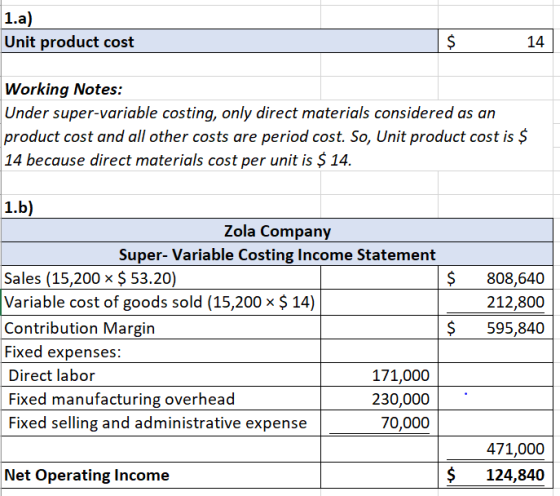Select the 'Sales (15,200 × $ 53.20)' cell
560x496 pixels.
click(x=161, y=278)
